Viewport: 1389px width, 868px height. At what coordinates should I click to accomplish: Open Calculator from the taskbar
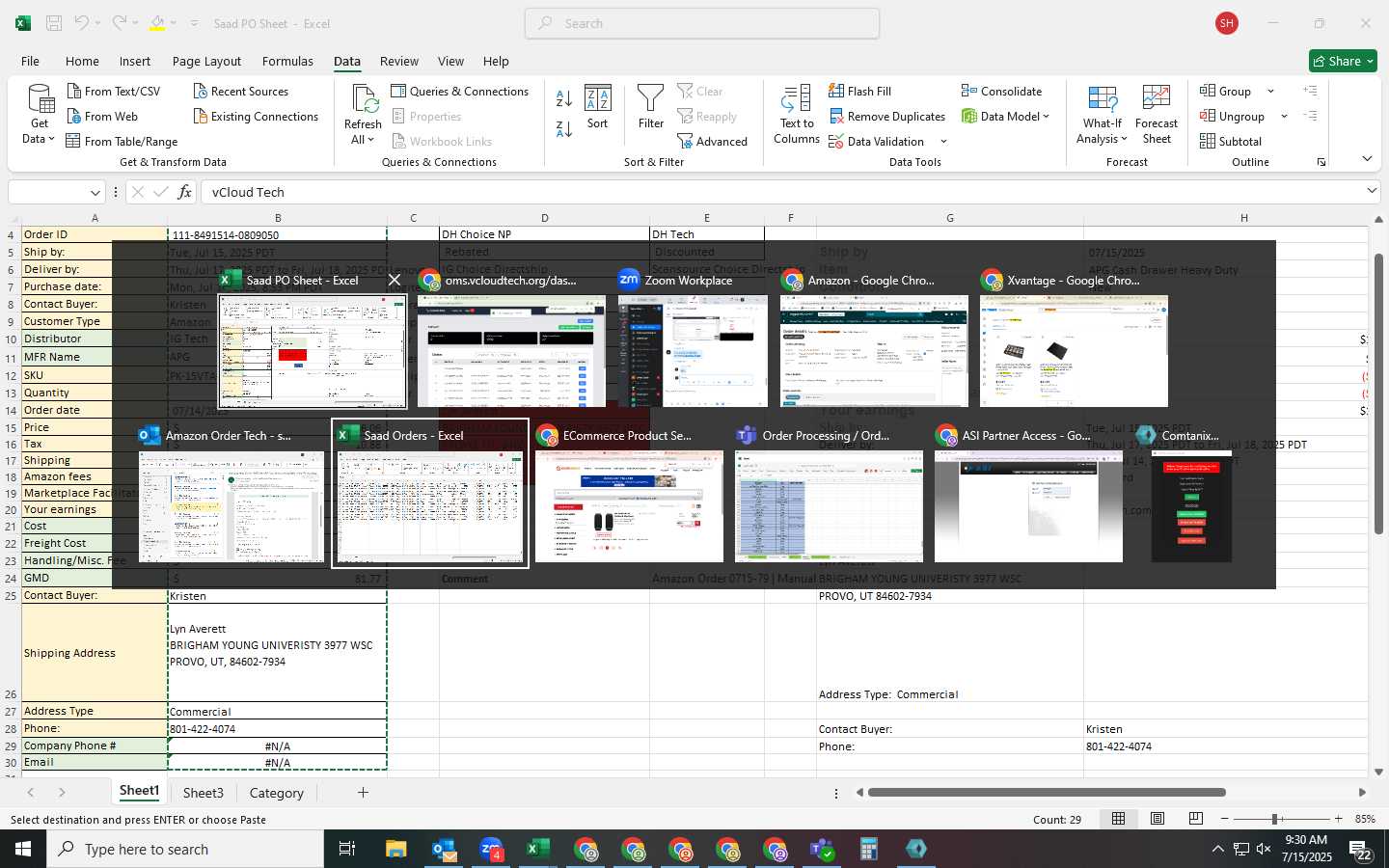pos(869,849)
